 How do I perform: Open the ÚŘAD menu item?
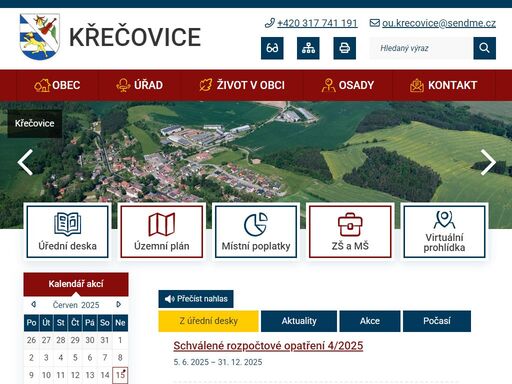(140, 85)
